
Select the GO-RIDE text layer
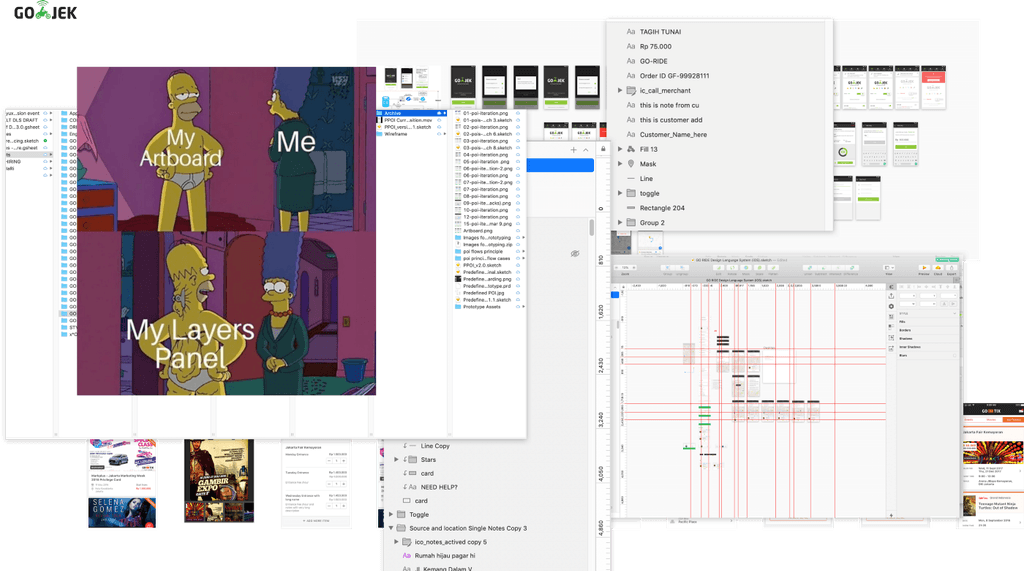point(653,61)
